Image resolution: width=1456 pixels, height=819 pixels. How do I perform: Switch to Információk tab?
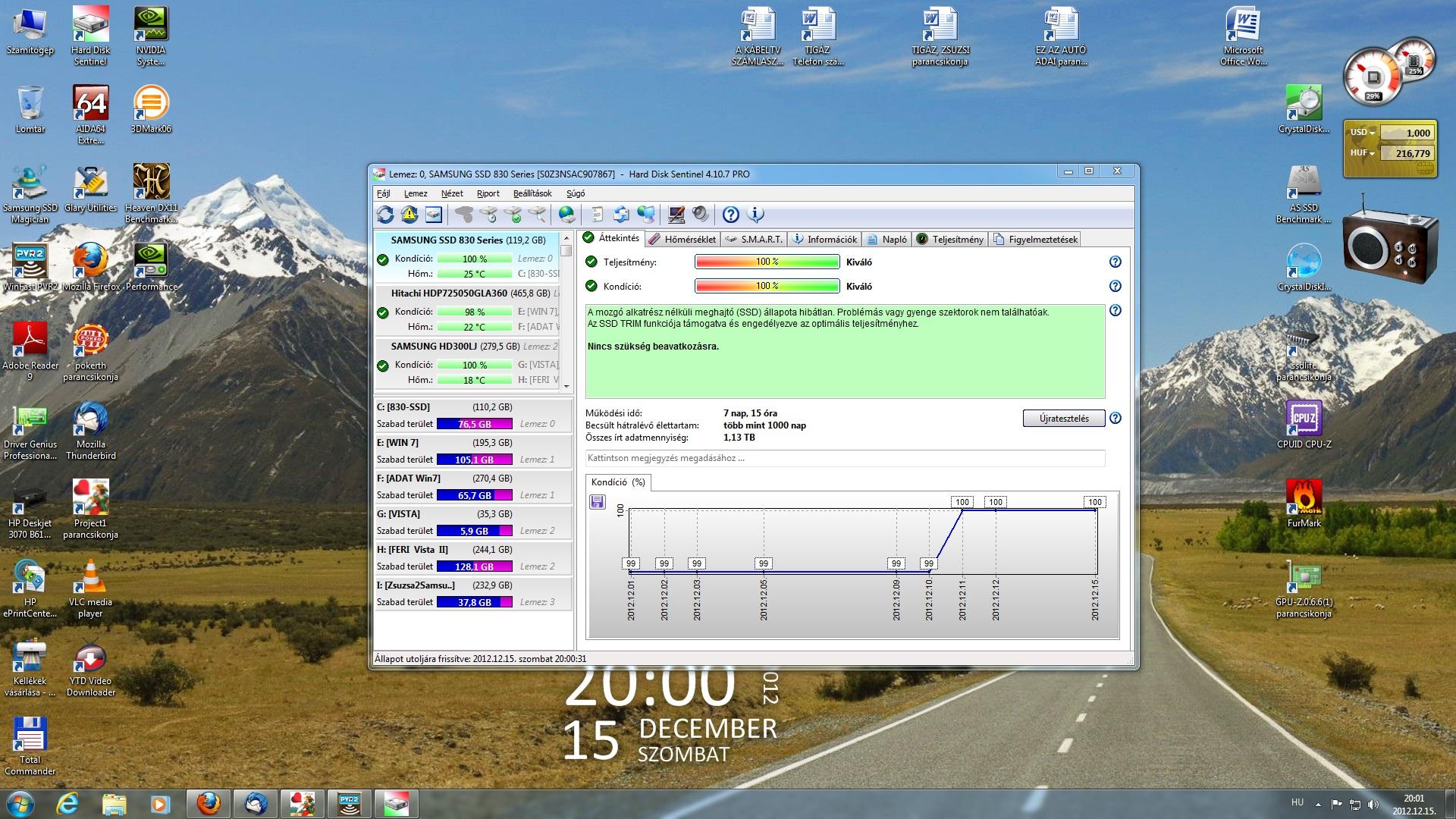[x=824, y=239]
